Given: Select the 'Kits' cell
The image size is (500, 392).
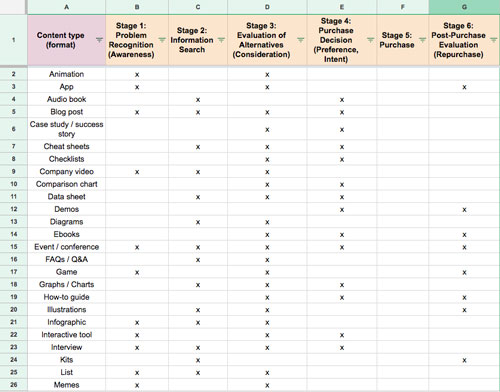Looking at the screenshot, I should [x=66, y=360].
